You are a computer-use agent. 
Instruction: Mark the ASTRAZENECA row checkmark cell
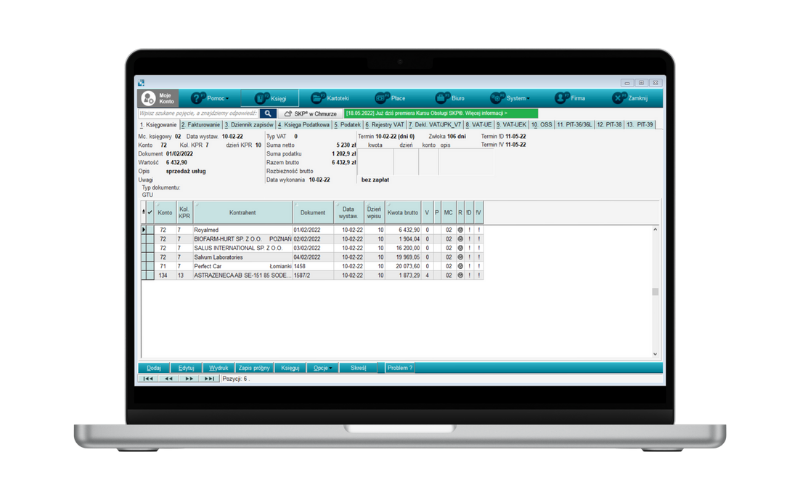pyautogui.click(x=151, y=276)
